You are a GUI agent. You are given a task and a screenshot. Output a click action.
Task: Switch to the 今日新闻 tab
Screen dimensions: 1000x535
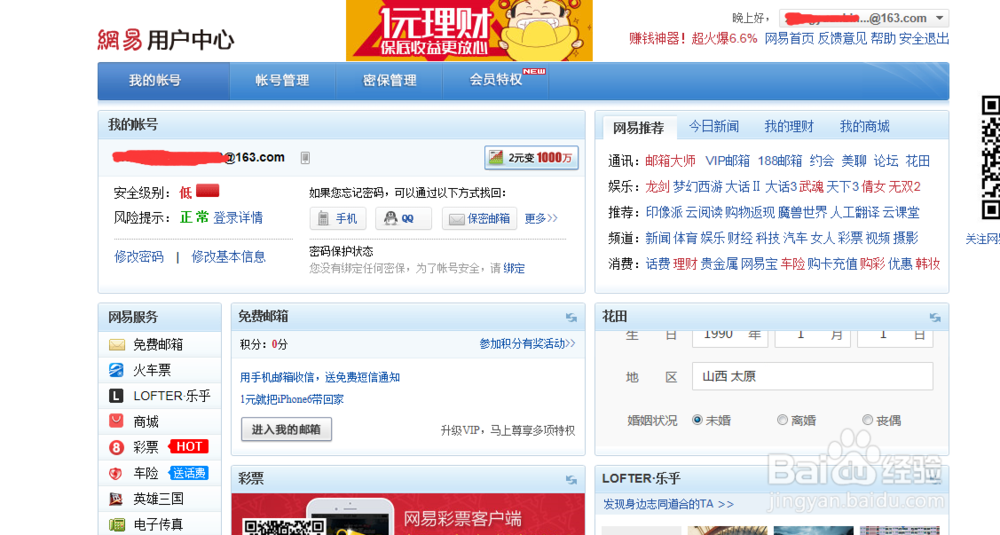(714, 126)
